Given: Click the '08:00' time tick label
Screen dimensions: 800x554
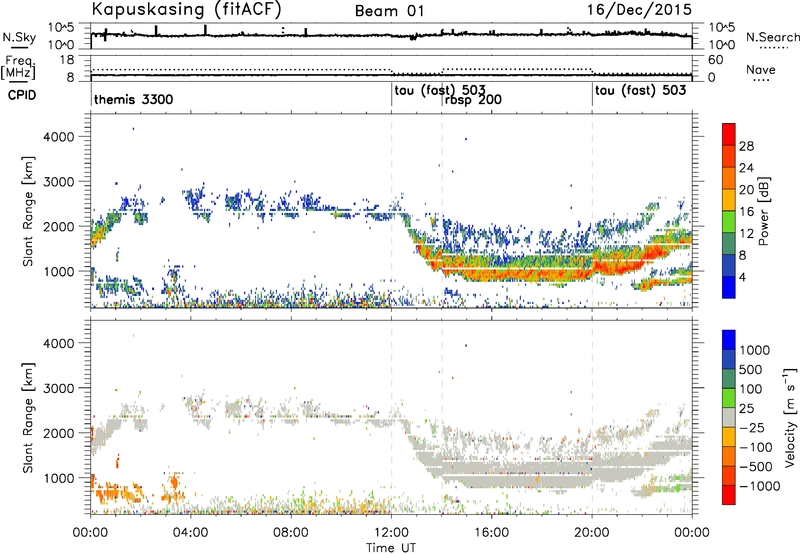Looking at the screenshot, I should pyautogui.click(x=291, y=533).
